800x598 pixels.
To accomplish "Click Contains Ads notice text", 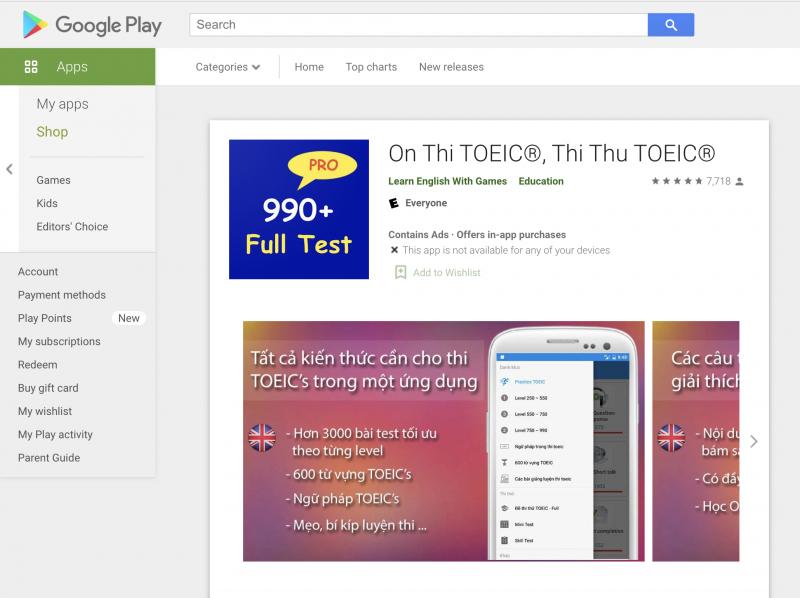I will click(x=418, y=235).
